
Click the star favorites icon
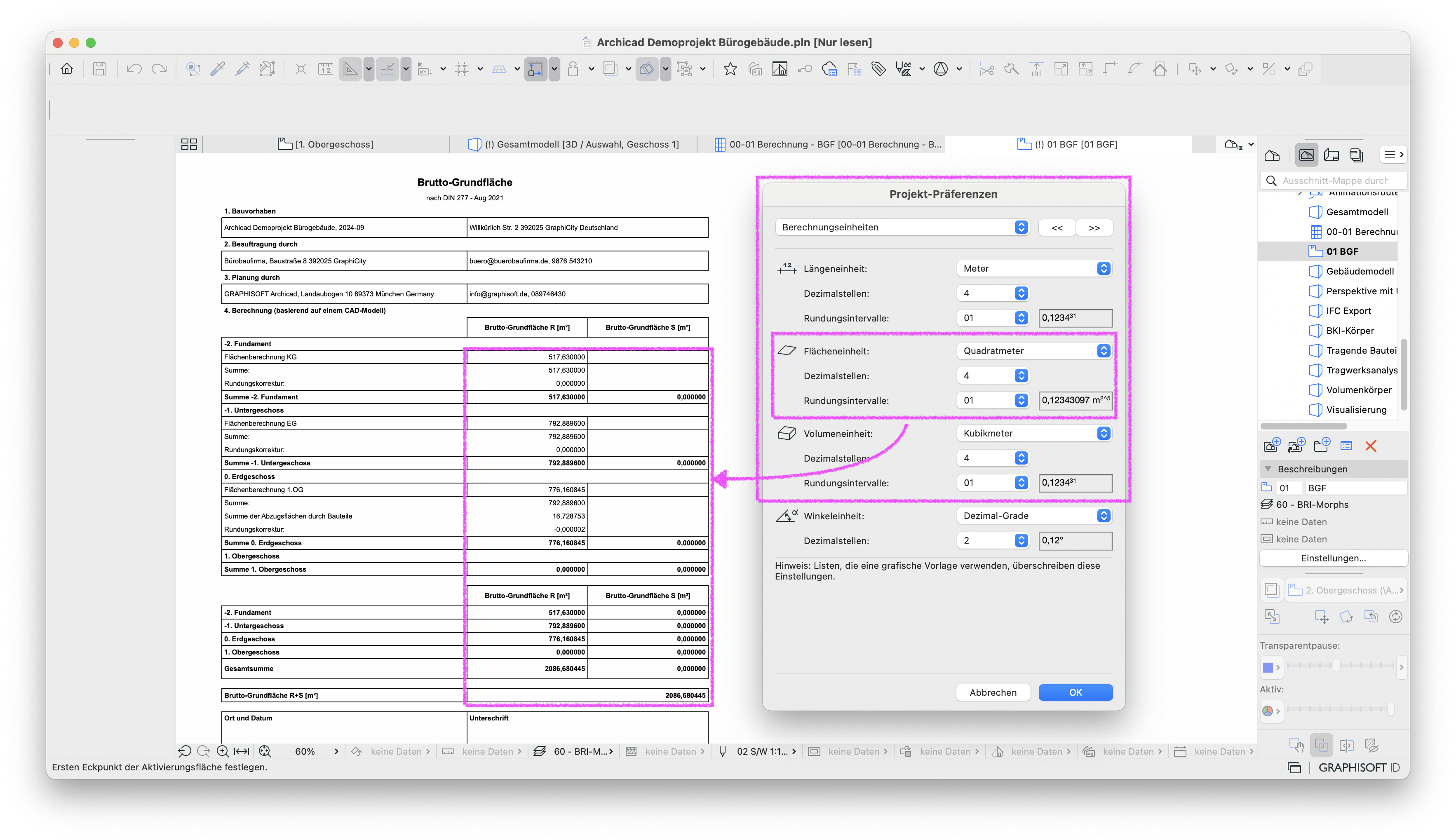(730, 69)
